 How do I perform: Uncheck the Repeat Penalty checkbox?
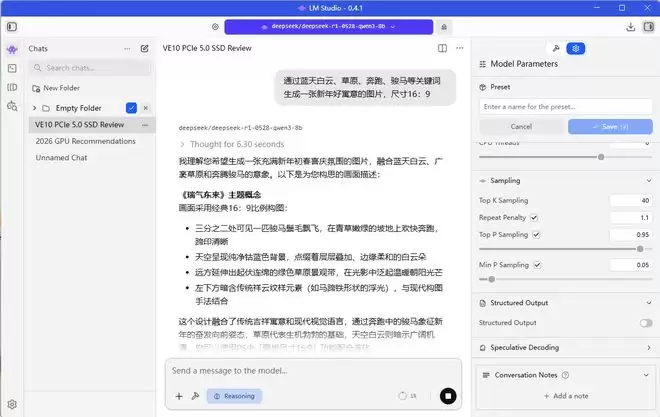534,217
